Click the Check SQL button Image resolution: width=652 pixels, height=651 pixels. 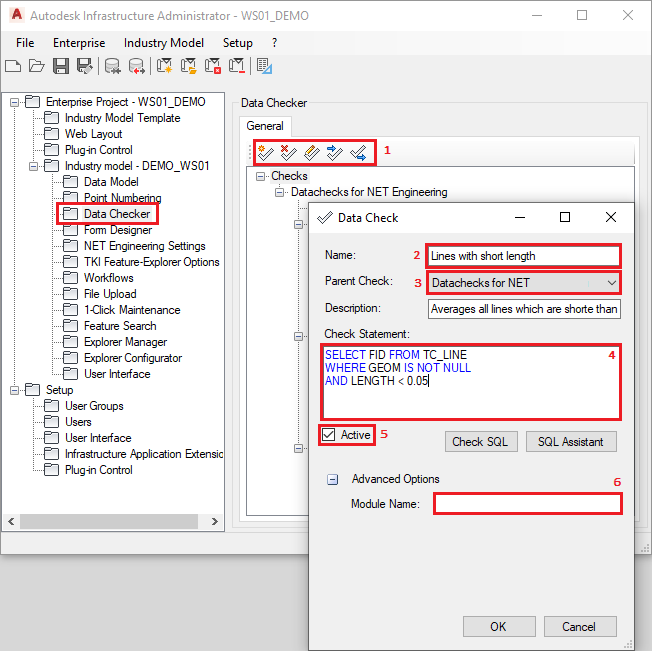click(481, 441)
